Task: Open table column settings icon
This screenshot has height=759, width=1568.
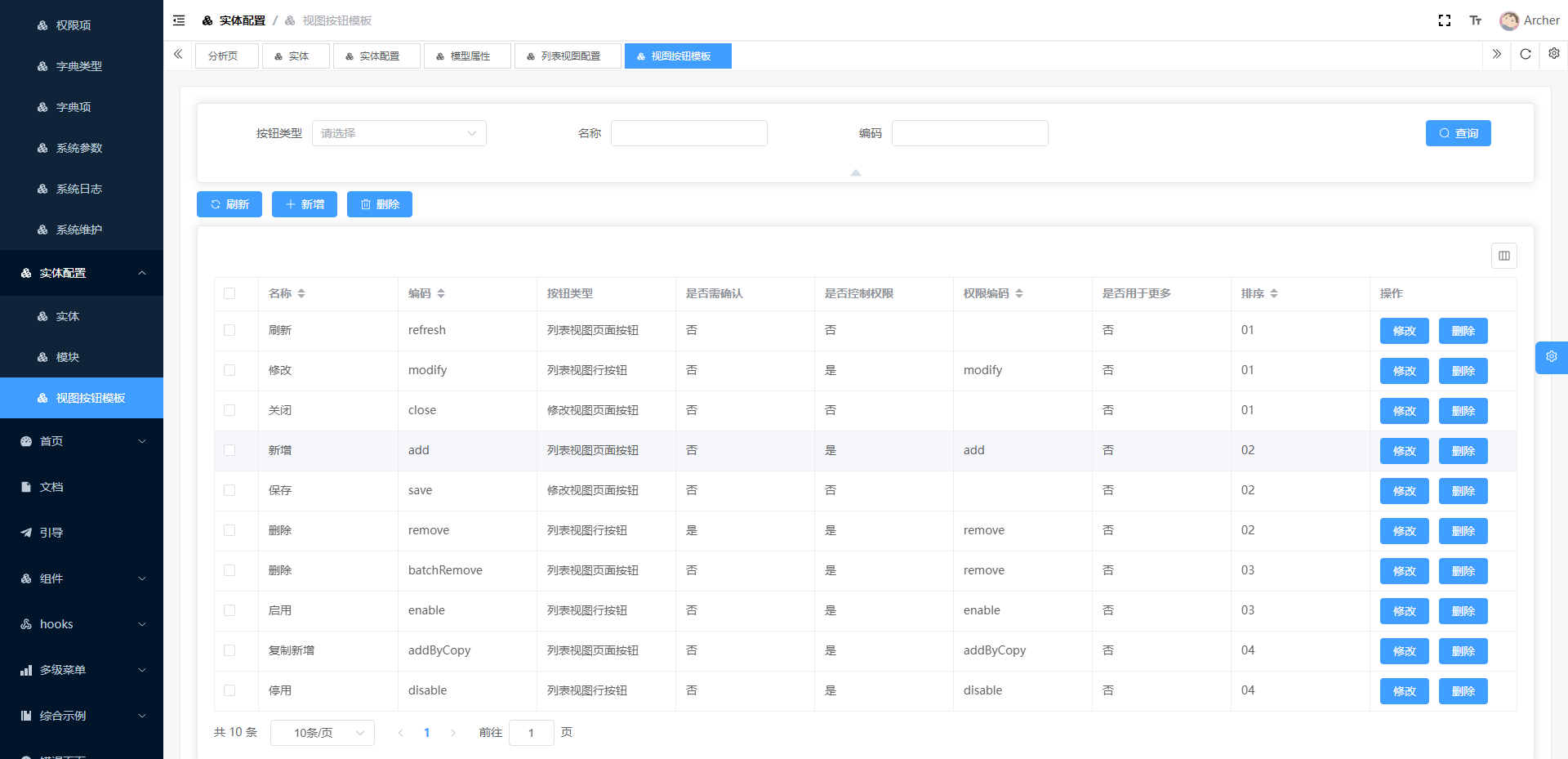Action: [1504, 256]
